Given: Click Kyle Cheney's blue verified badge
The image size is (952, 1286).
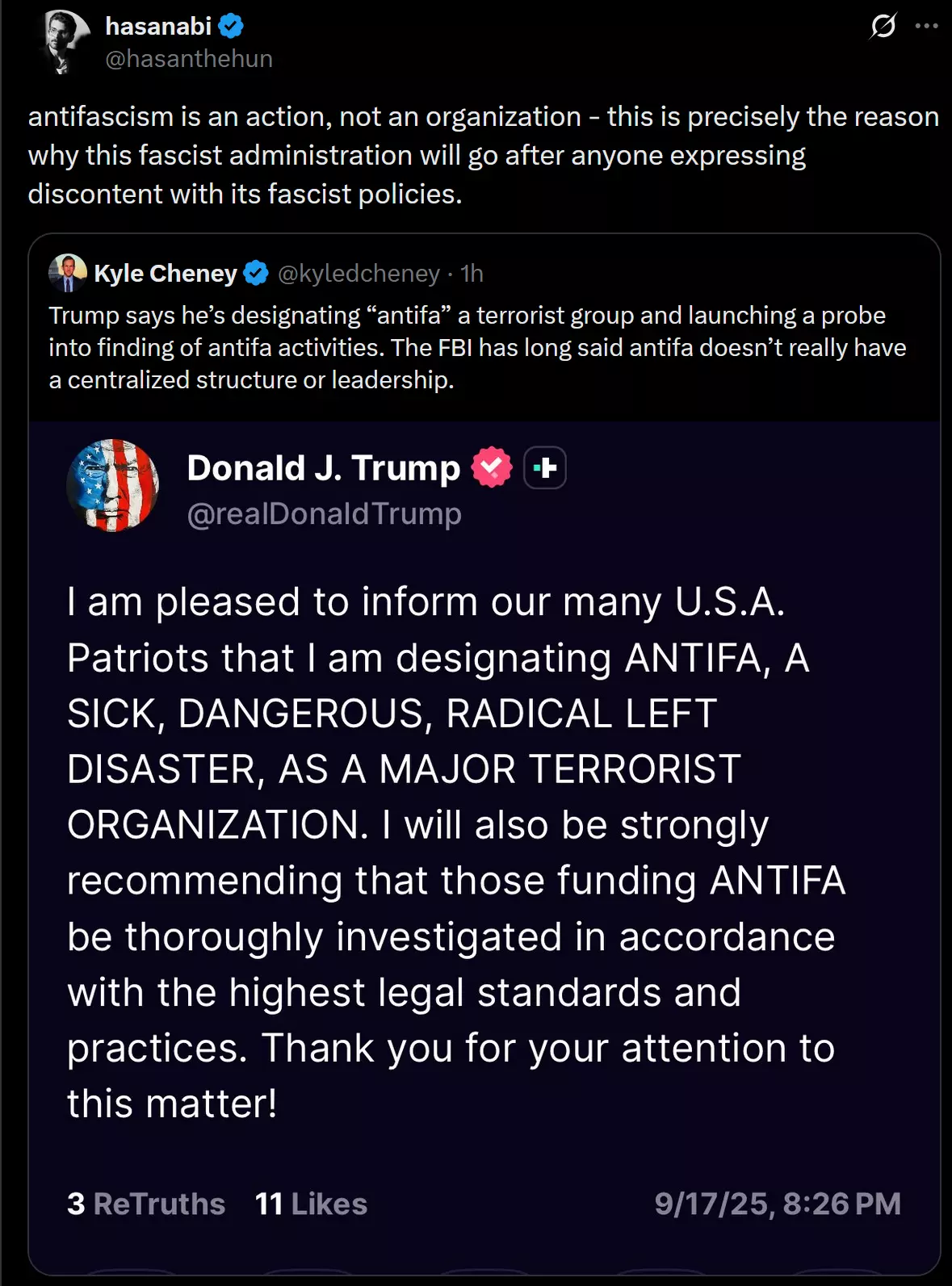Looking at the screenshot, I should (x=256, y=274).
